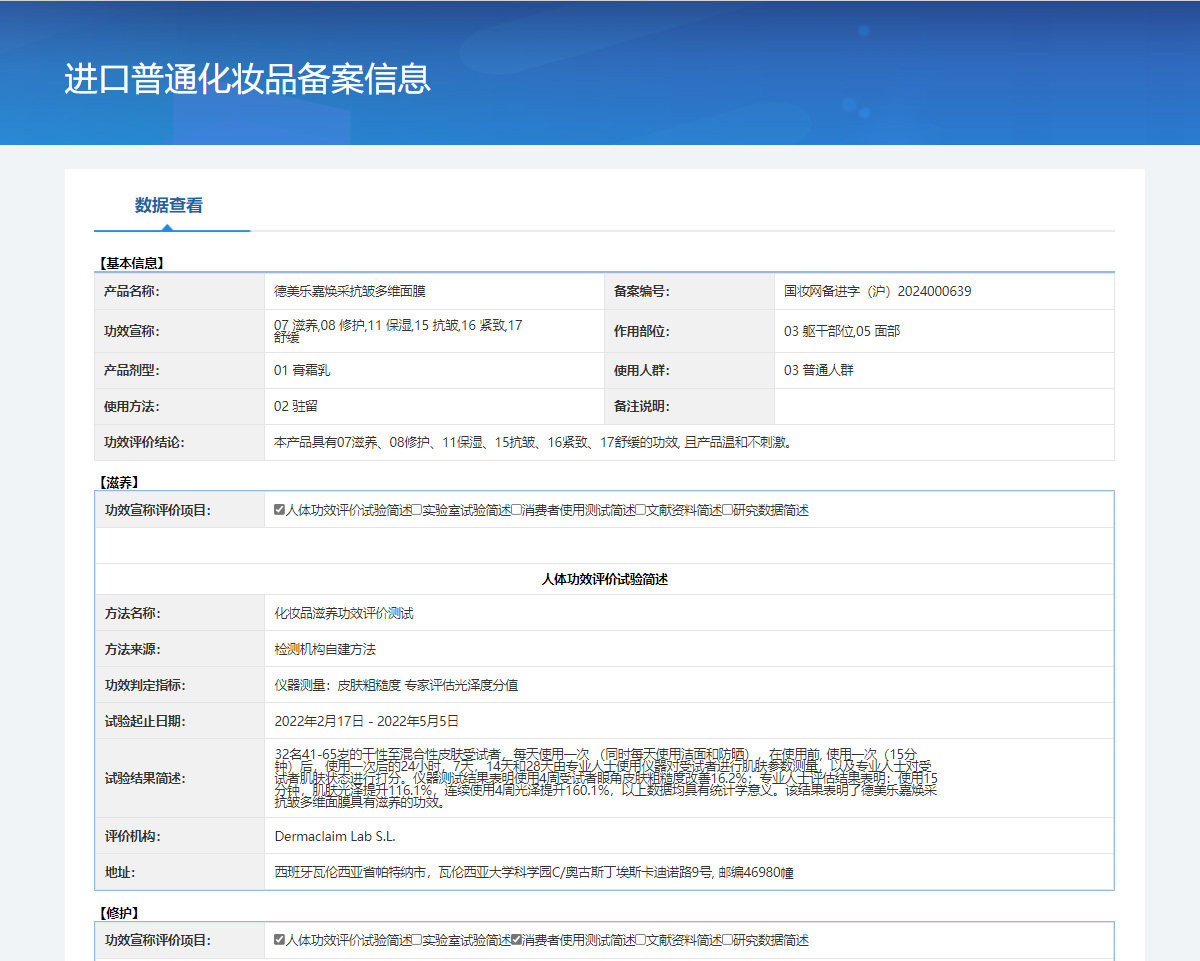Uncheck 人体功效评价试验简述 in the 滋养 section
Screen dimensions: 1200x961
pyautogui.click(x=280, y=510)
